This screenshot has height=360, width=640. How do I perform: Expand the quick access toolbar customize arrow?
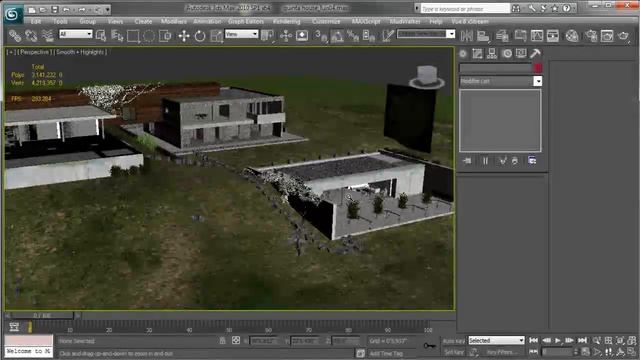[107, 9]
